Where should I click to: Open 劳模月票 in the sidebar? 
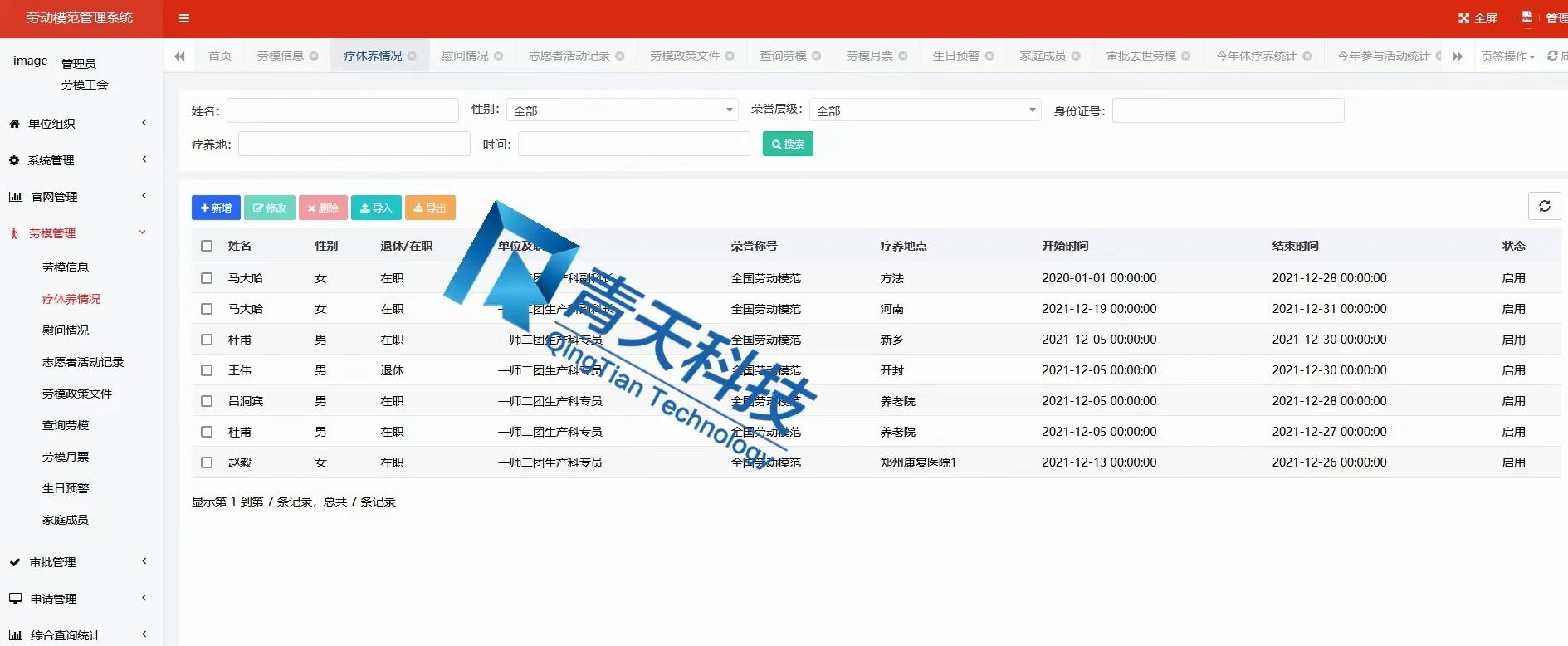66,457
